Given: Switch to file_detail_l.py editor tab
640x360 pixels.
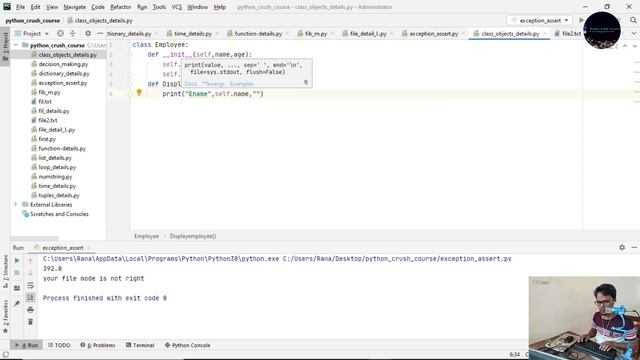Looking at the screenshot, I should [x=368, y=34].
